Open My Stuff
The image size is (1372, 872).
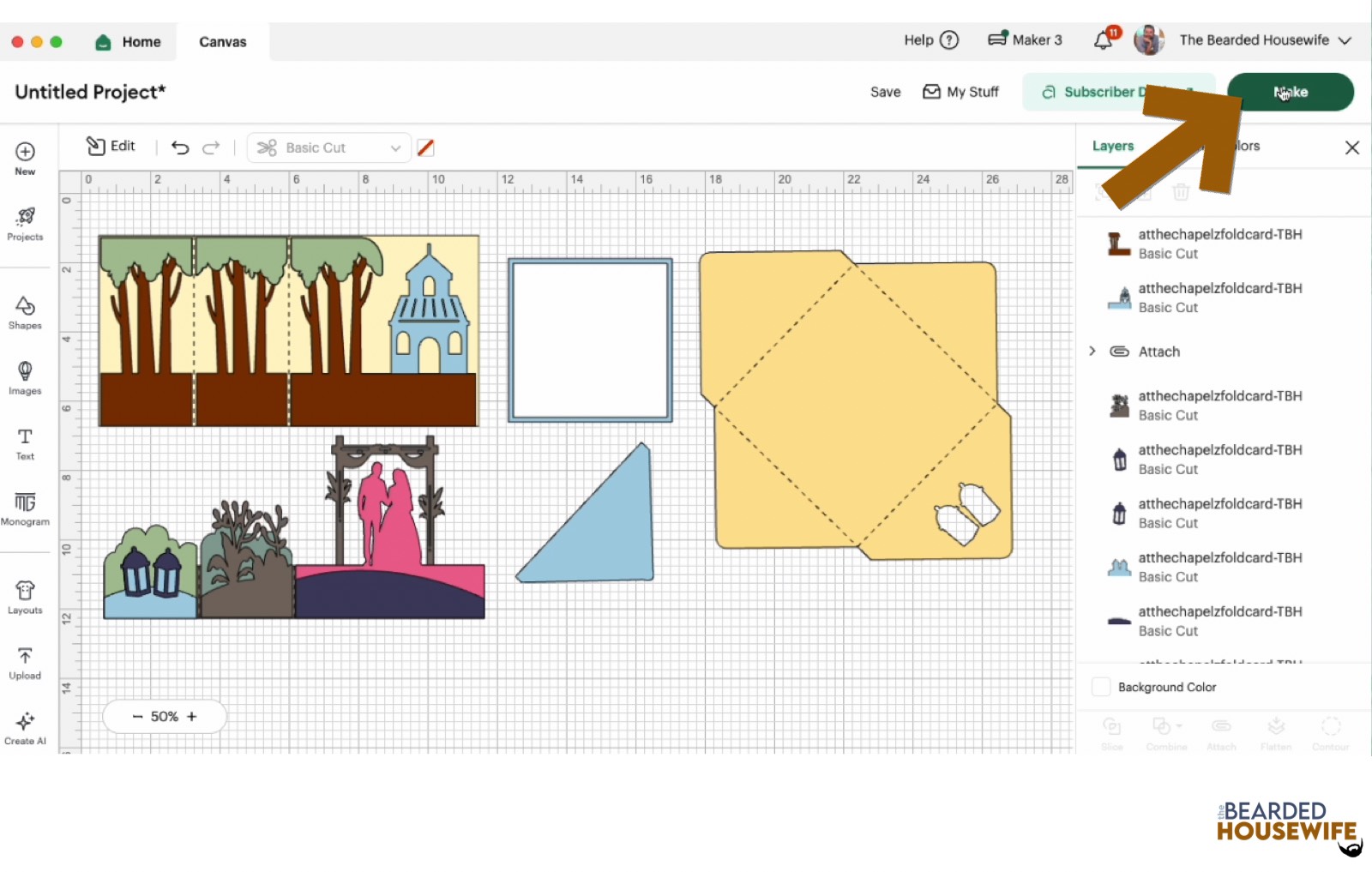[x=961, y=92]
